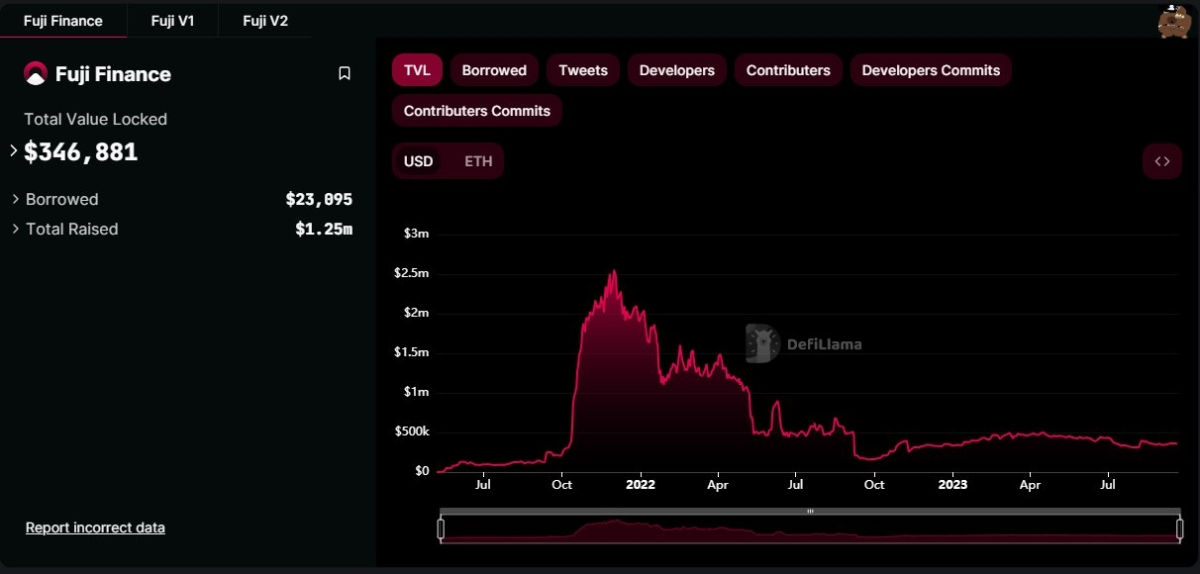Click the $346,881 TVL value
Viewport: 1200px width, 574px height.
click(81, 152)
